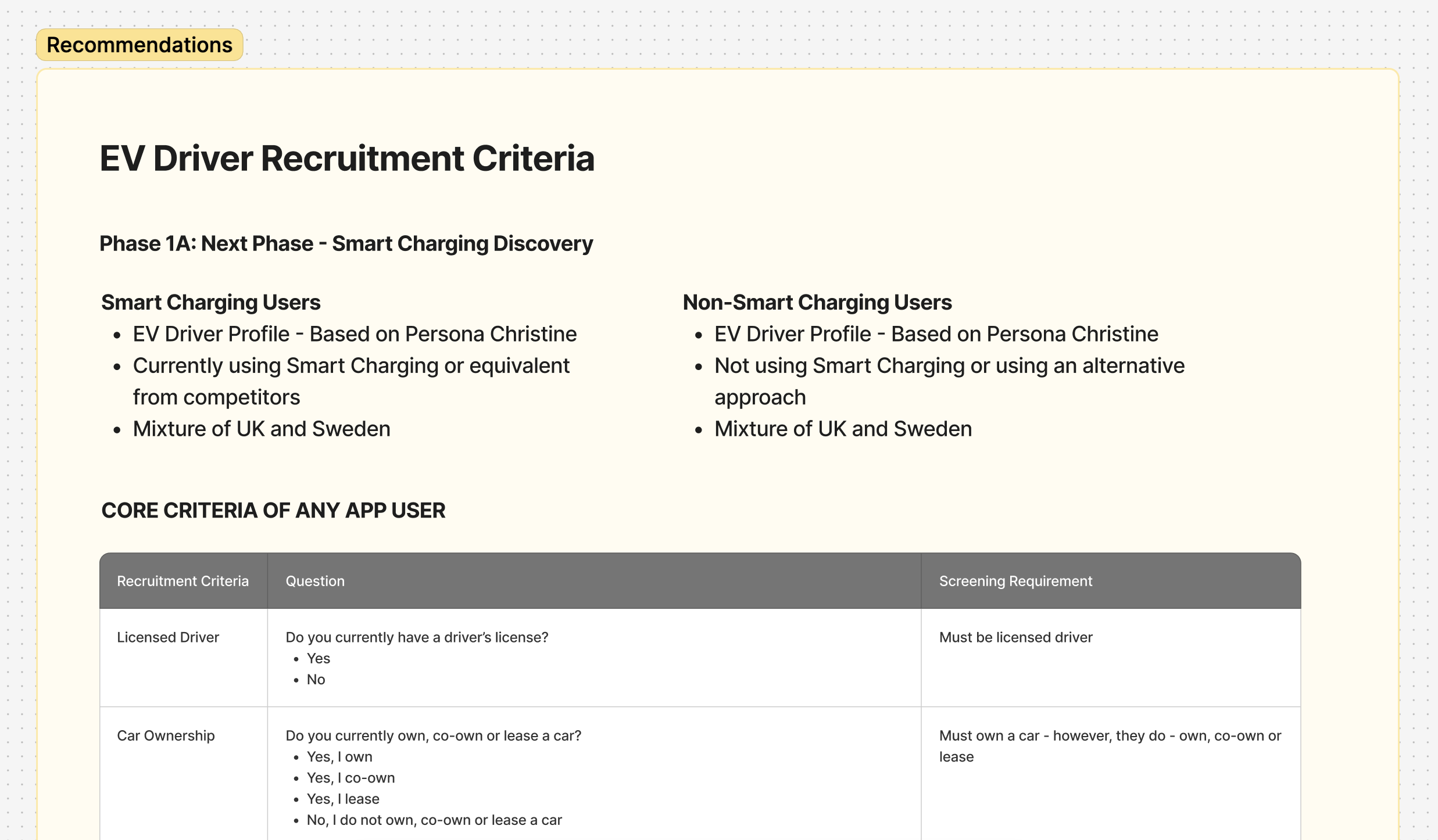Select the Recommendations section label
The height and width of the screenshot is (840, 1438).
coord(139,45)
